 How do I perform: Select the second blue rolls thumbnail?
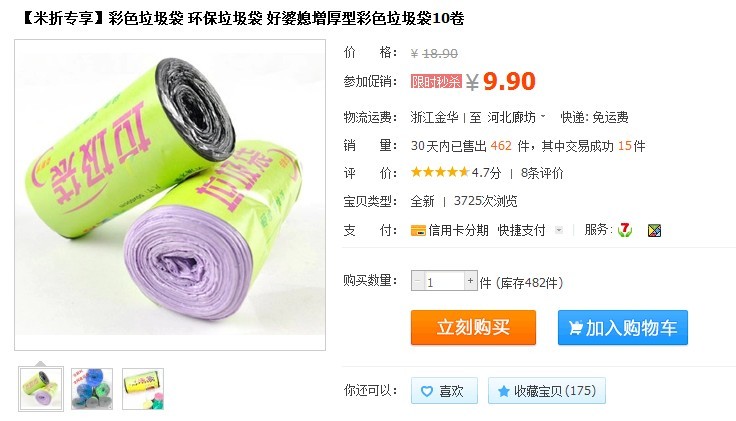point(92,389)
